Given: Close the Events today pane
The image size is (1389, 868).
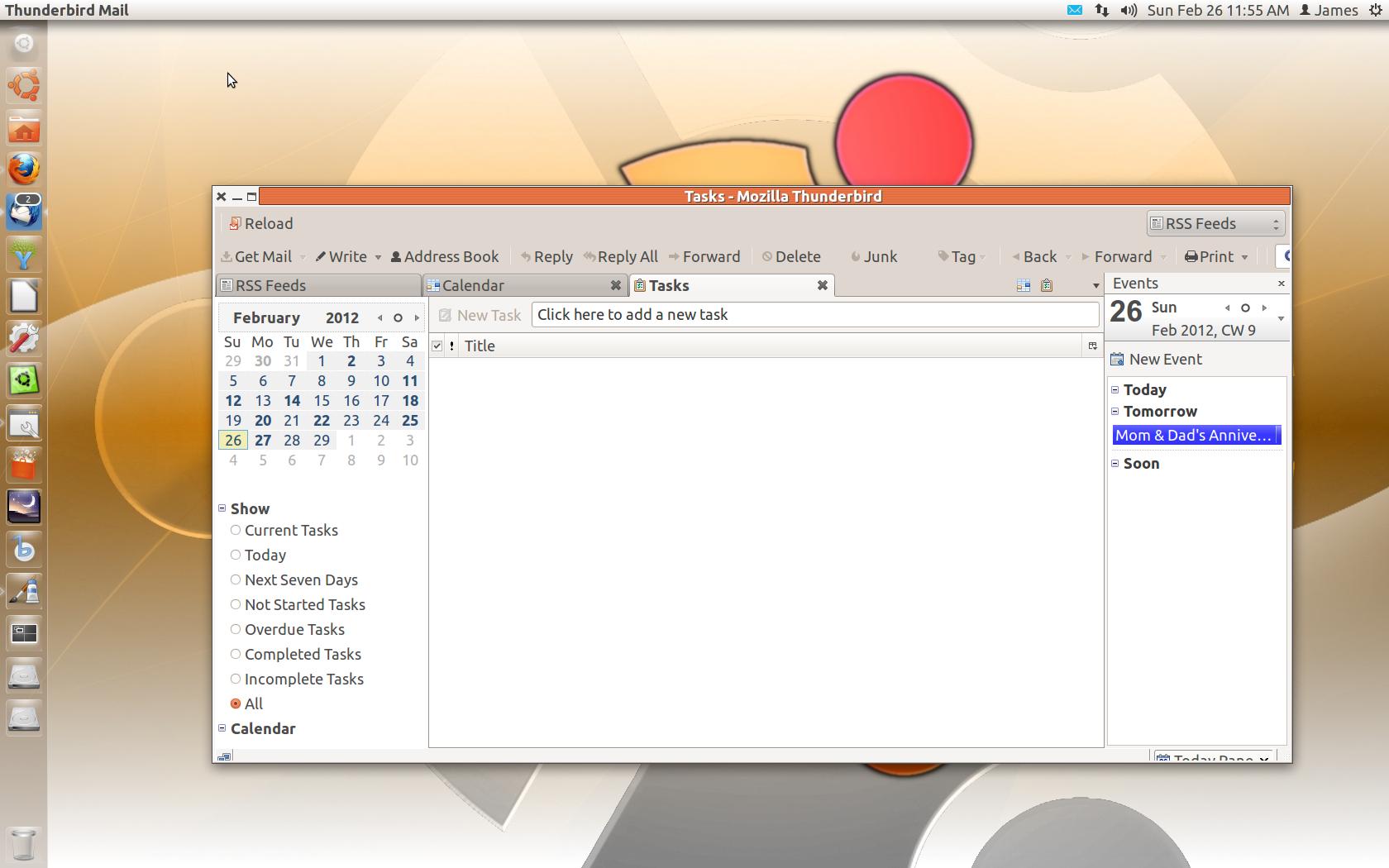Looking at the screenshot, I should pyautogui.click(x=1281, y=284).
